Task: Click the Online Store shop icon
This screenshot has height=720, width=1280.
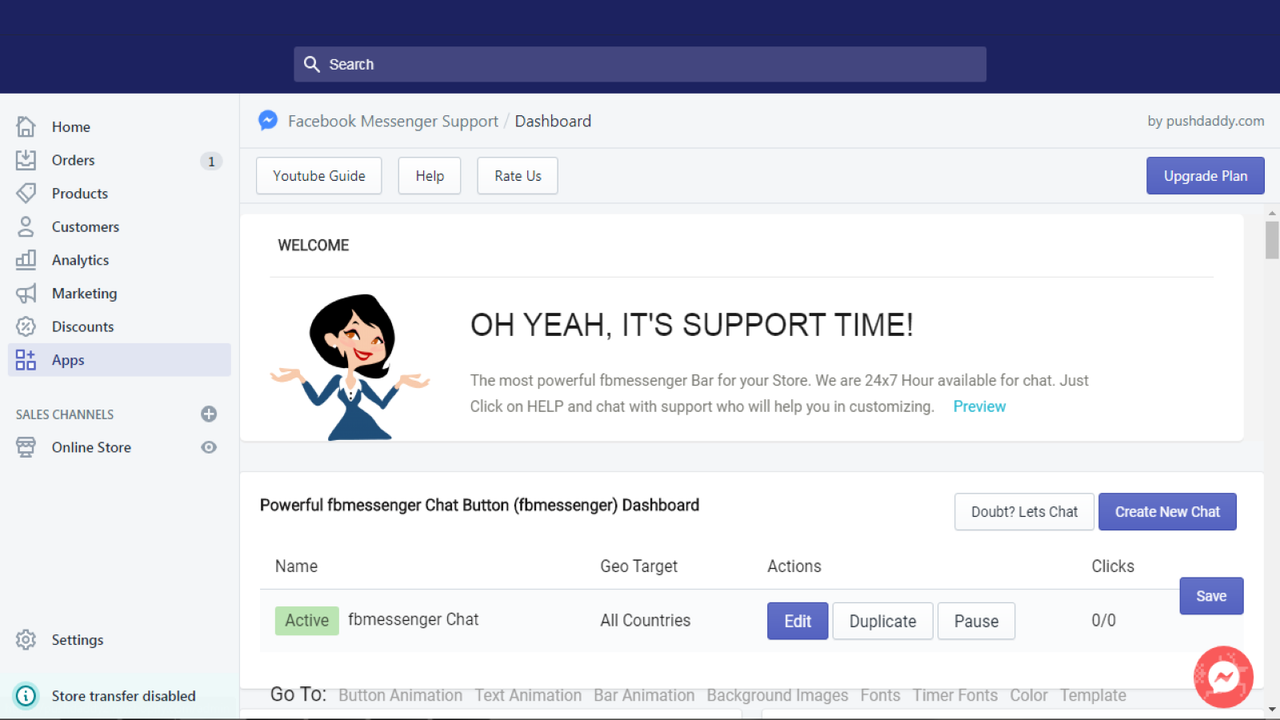Action: coord(26,447)
